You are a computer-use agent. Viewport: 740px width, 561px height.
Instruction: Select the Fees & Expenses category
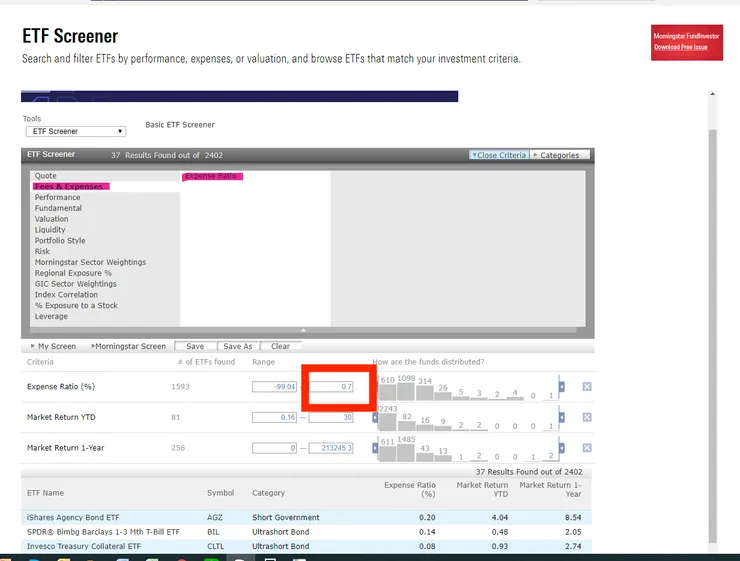click(71, 187)
